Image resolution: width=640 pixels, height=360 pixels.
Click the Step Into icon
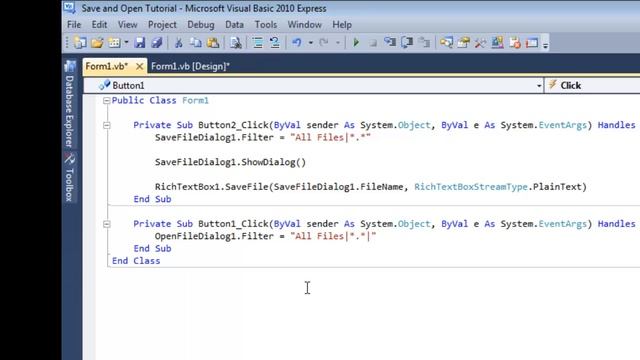(390, 42)
